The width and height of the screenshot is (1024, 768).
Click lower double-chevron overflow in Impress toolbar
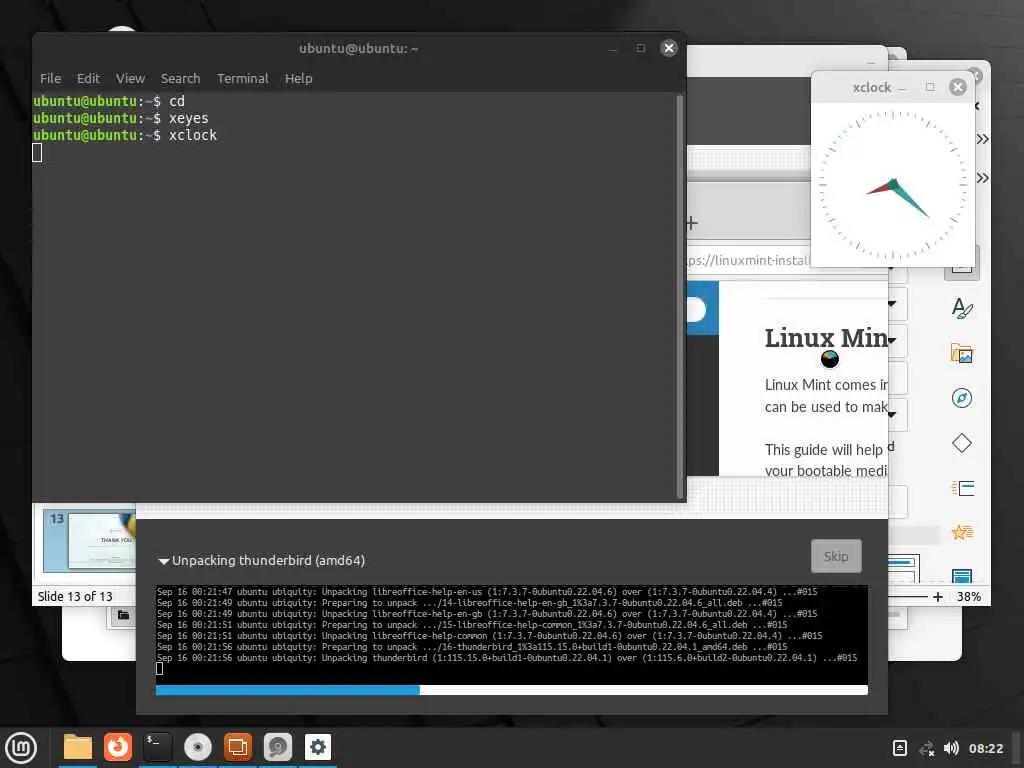tap(982, 178)
